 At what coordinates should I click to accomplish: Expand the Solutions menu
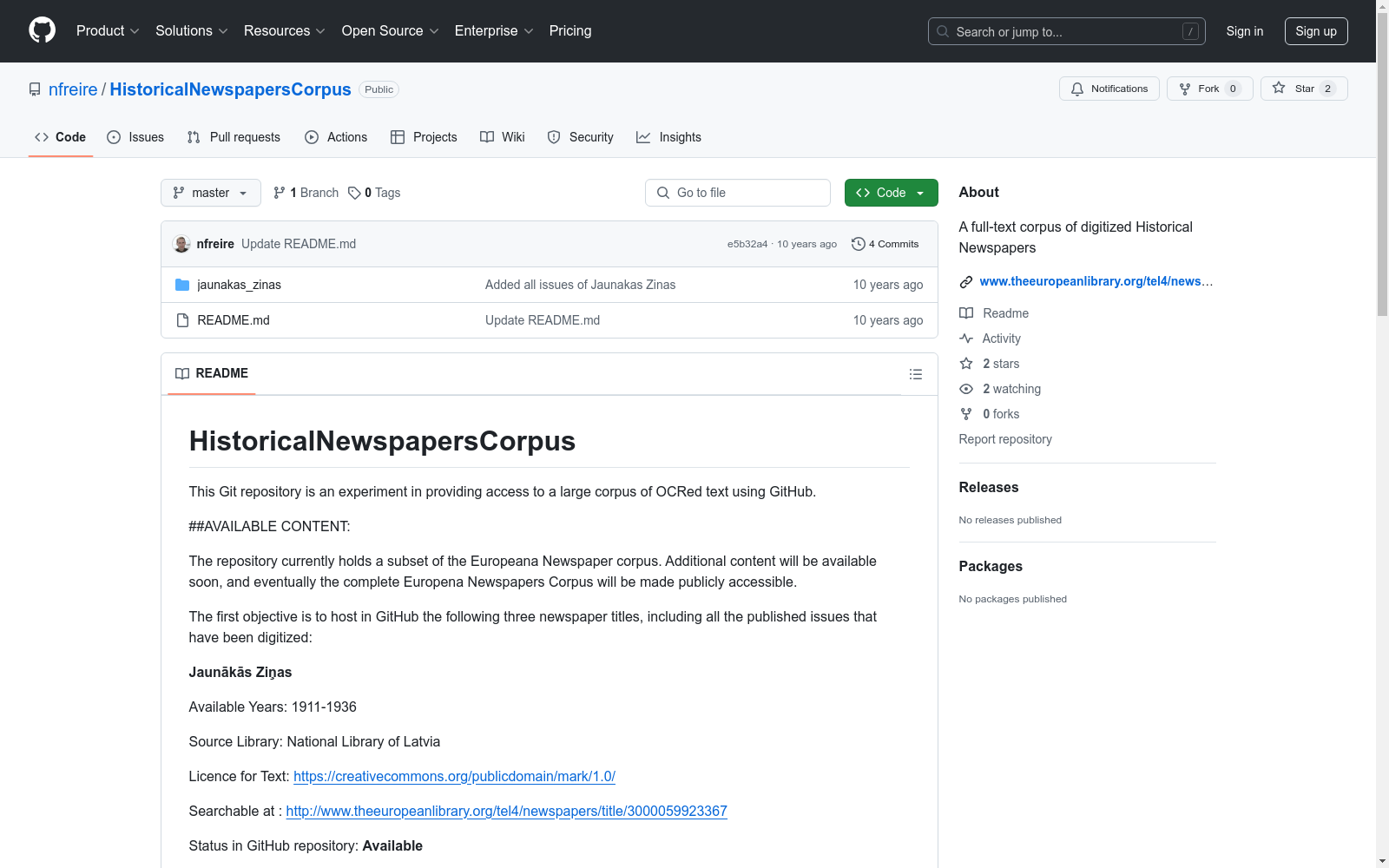pyautogui.click(x=192, y=31)
